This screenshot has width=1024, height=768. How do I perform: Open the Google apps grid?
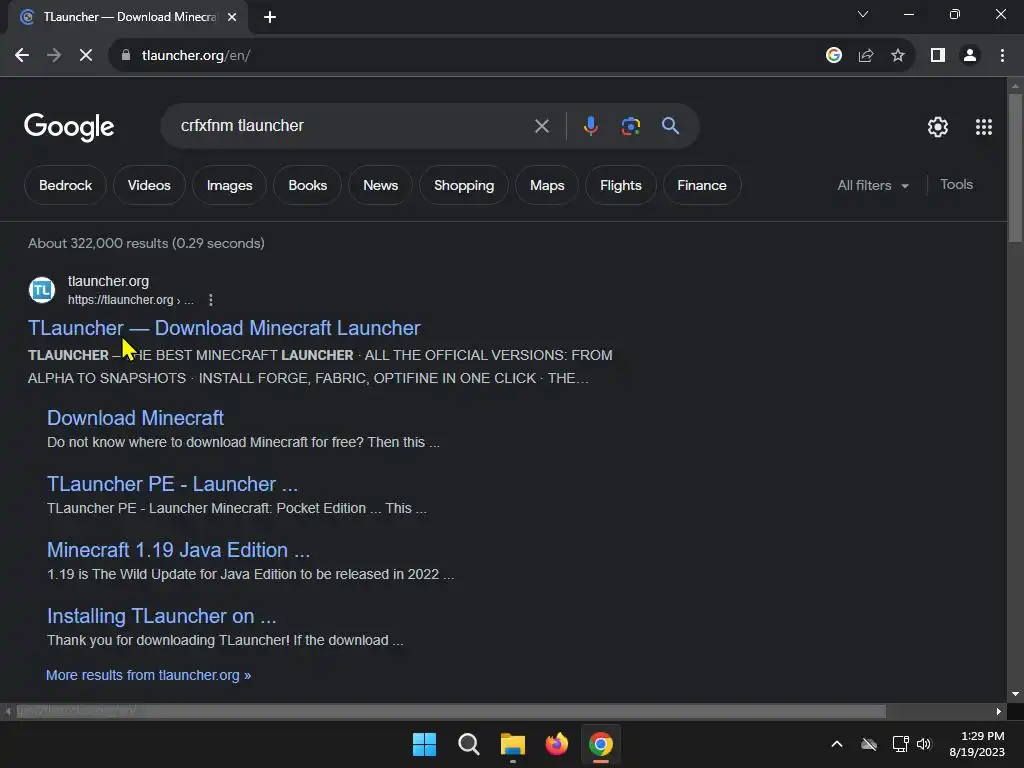[984, 127]
